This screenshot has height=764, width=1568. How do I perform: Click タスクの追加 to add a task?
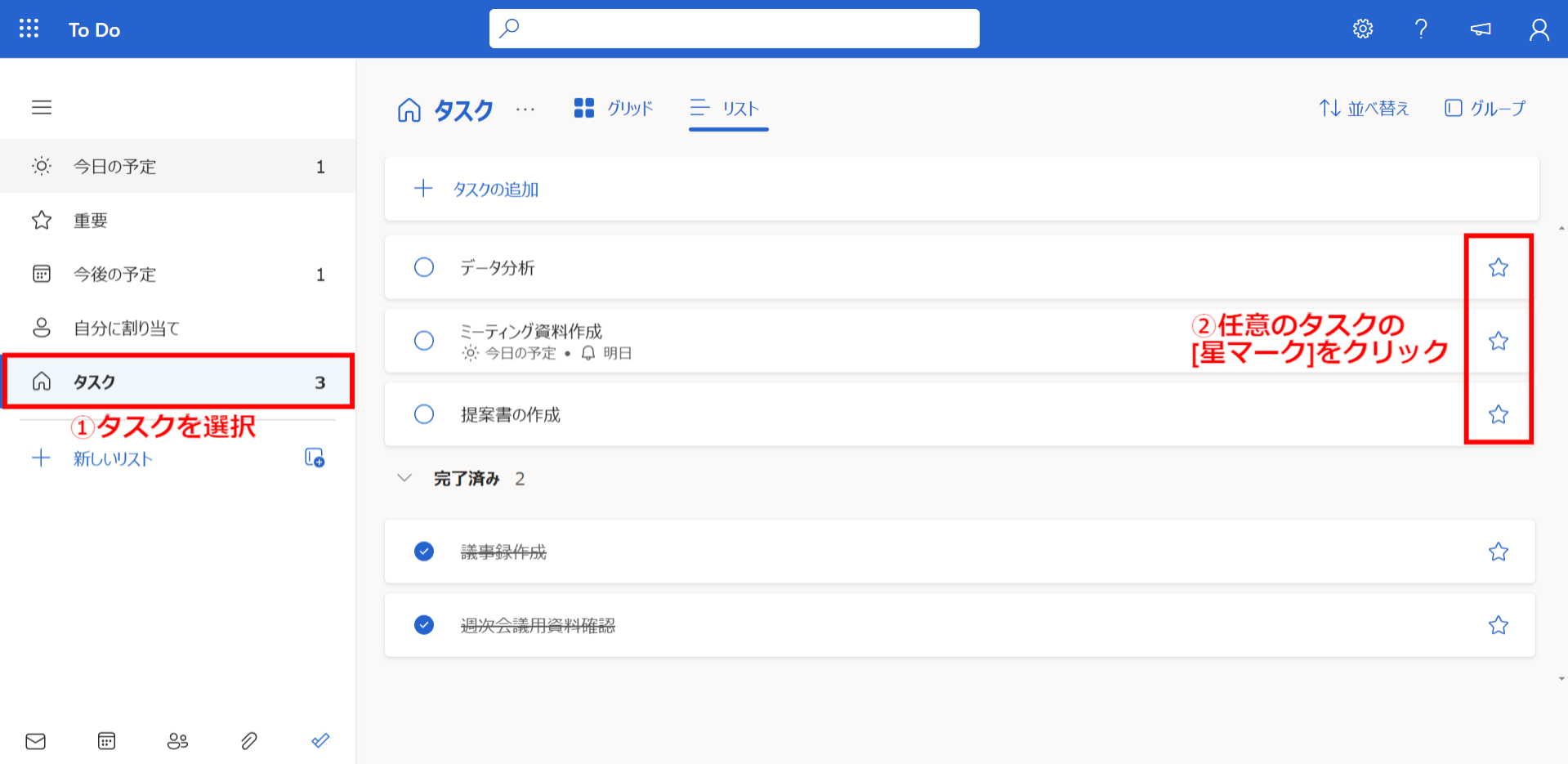coord(497,189)
